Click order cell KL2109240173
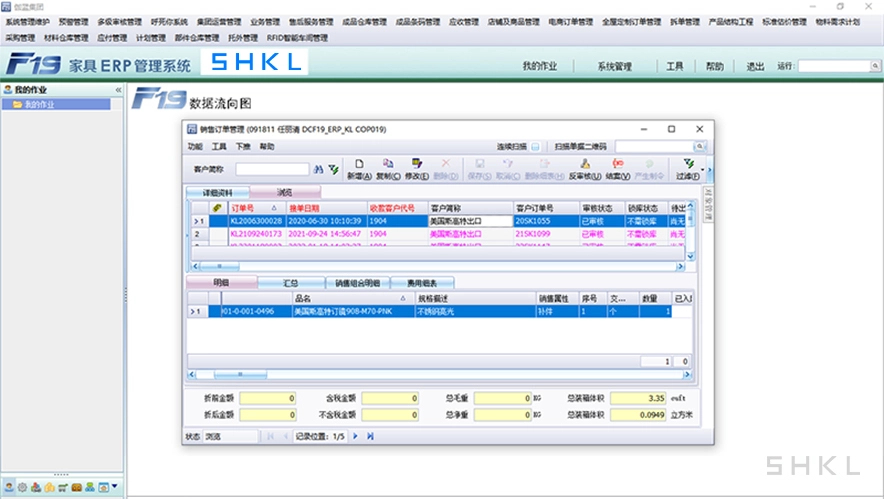The width and height of the screenshot is (884, 499). click(x=257, y=234)
